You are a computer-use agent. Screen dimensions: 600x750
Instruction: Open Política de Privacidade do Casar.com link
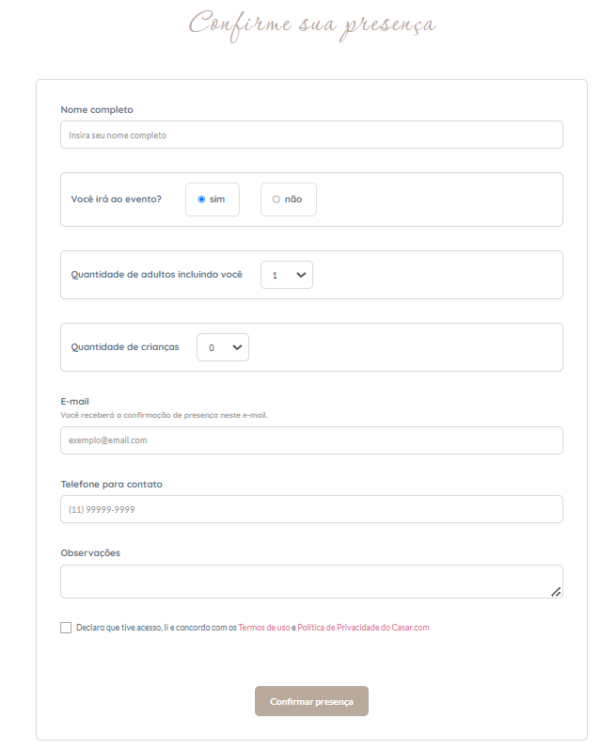click(x=363, y=628)
